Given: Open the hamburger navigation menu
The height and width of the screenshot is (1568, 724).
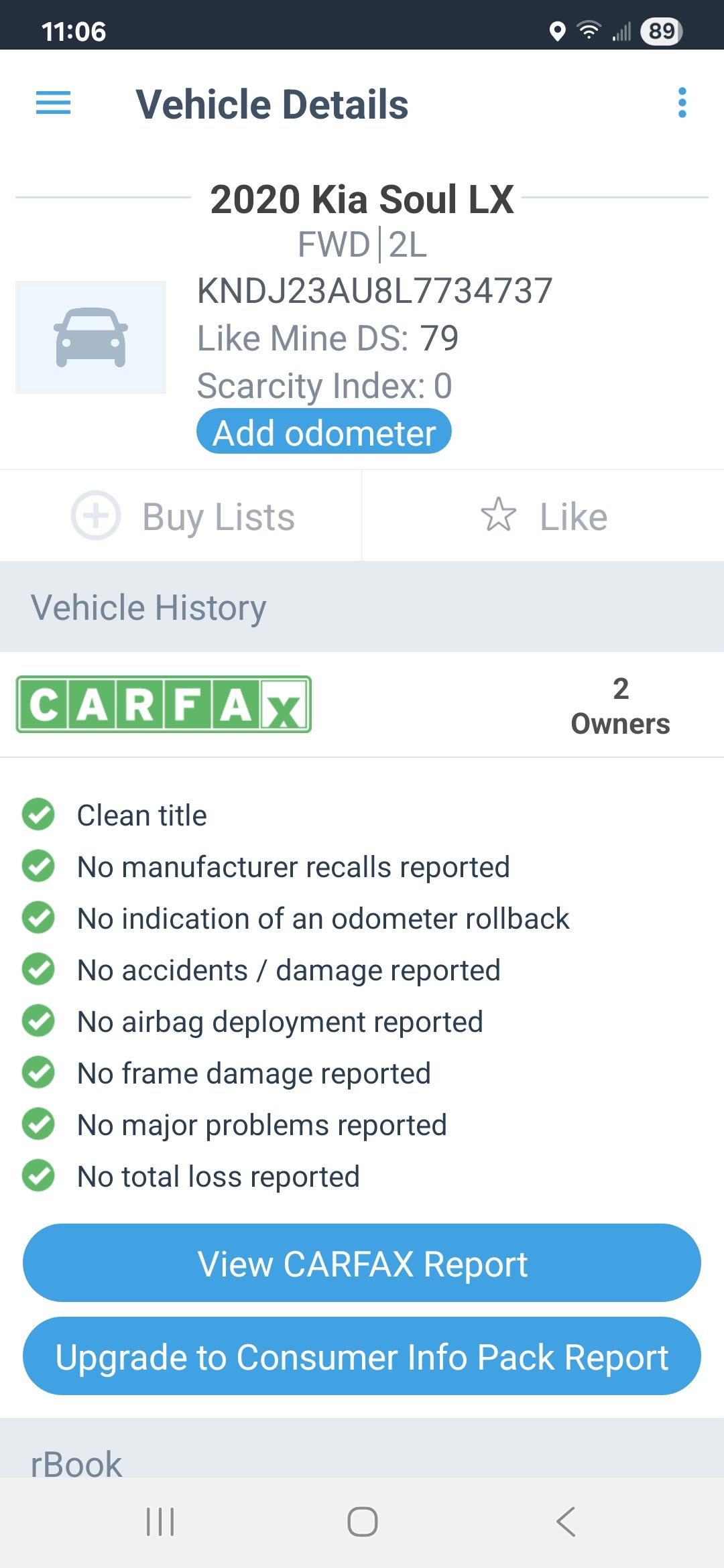Looking at the screenshot, I should (x=53, y=103).
